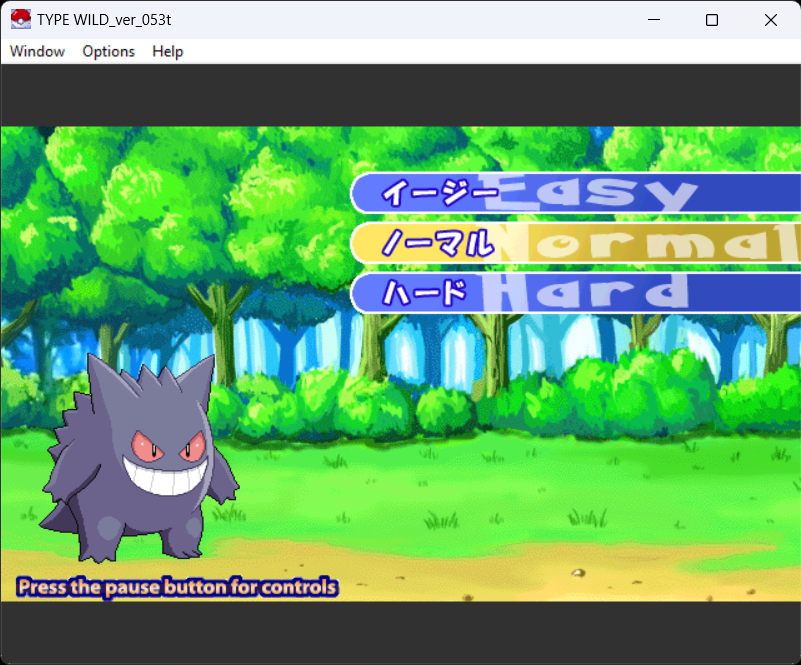This screenshot has height=665, width=801.
Task: Click "Press the pause button for controls" text
Action: pos(177,587)
